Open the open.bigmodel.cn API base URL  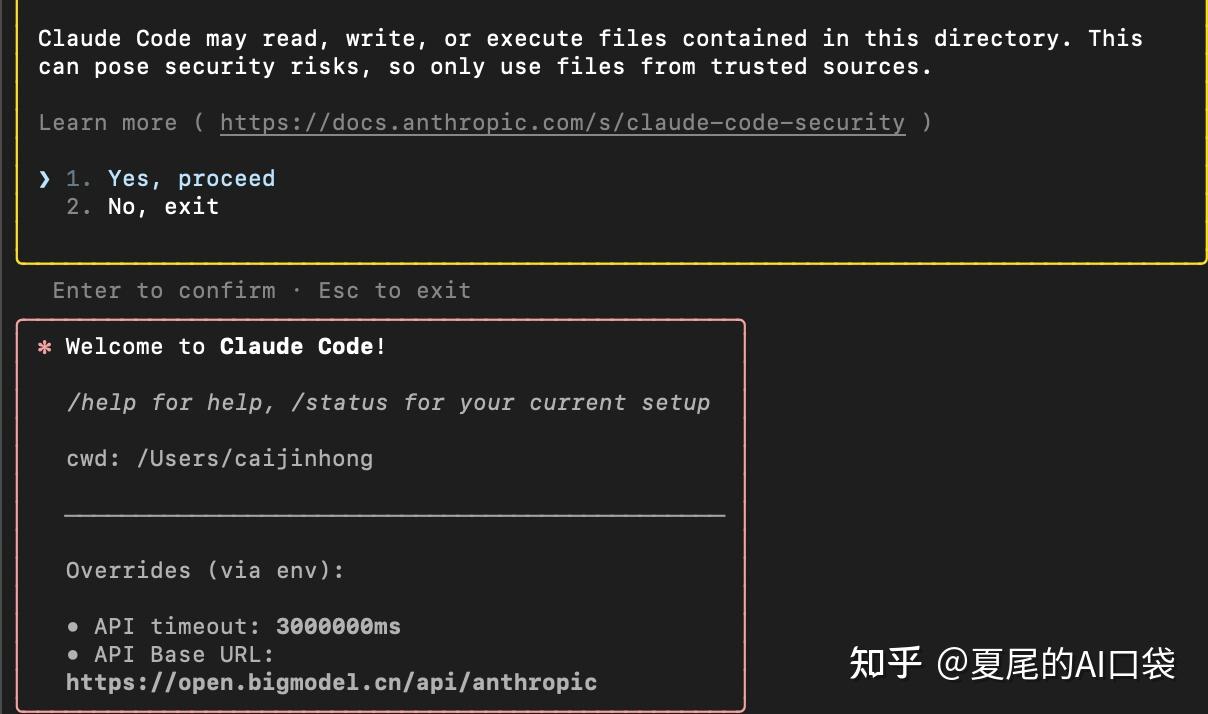(331, 683)
